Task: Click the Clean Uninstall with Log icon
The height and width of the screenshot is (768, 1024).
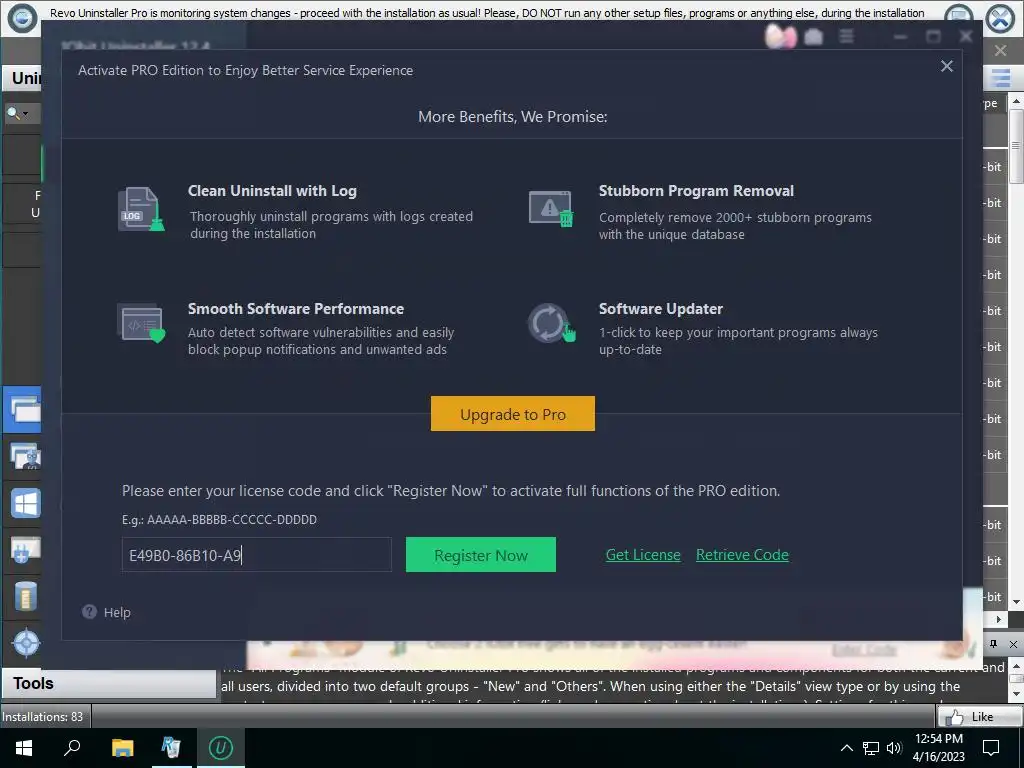Action: 140,209
